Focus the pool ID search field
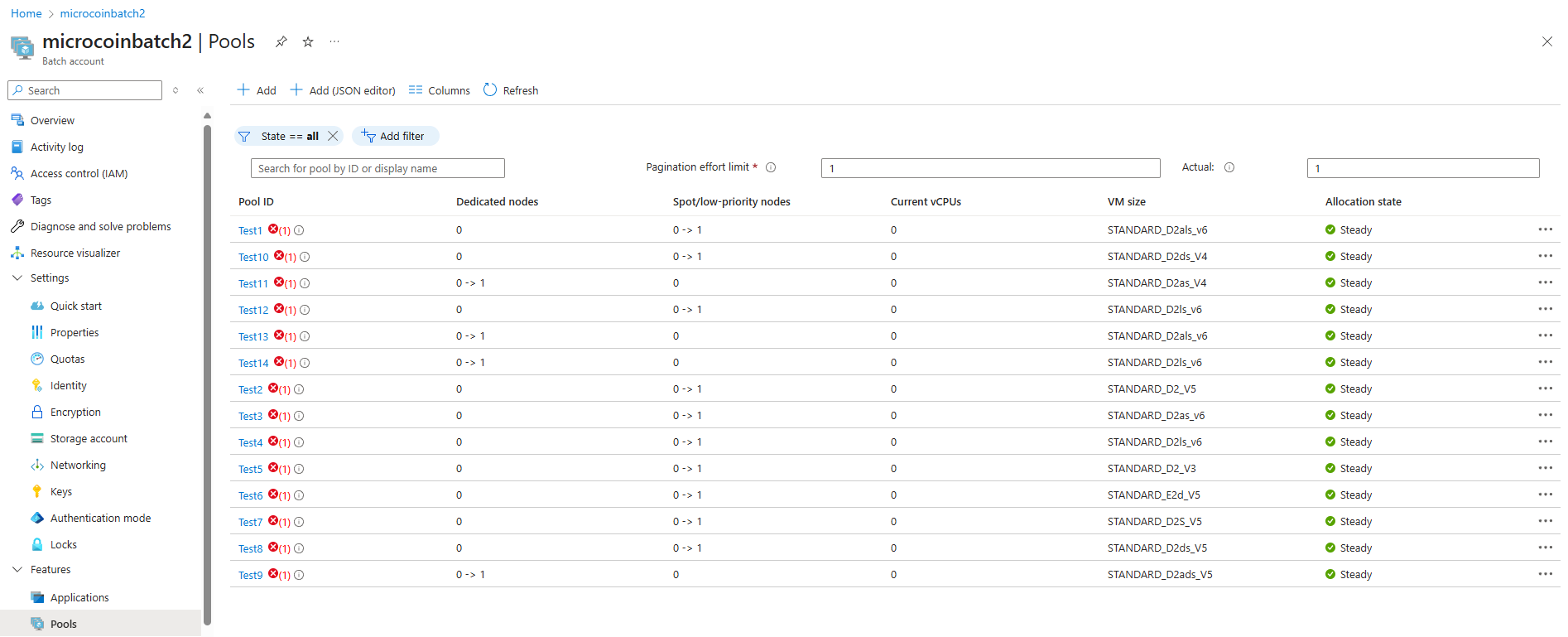 point(378,168)
